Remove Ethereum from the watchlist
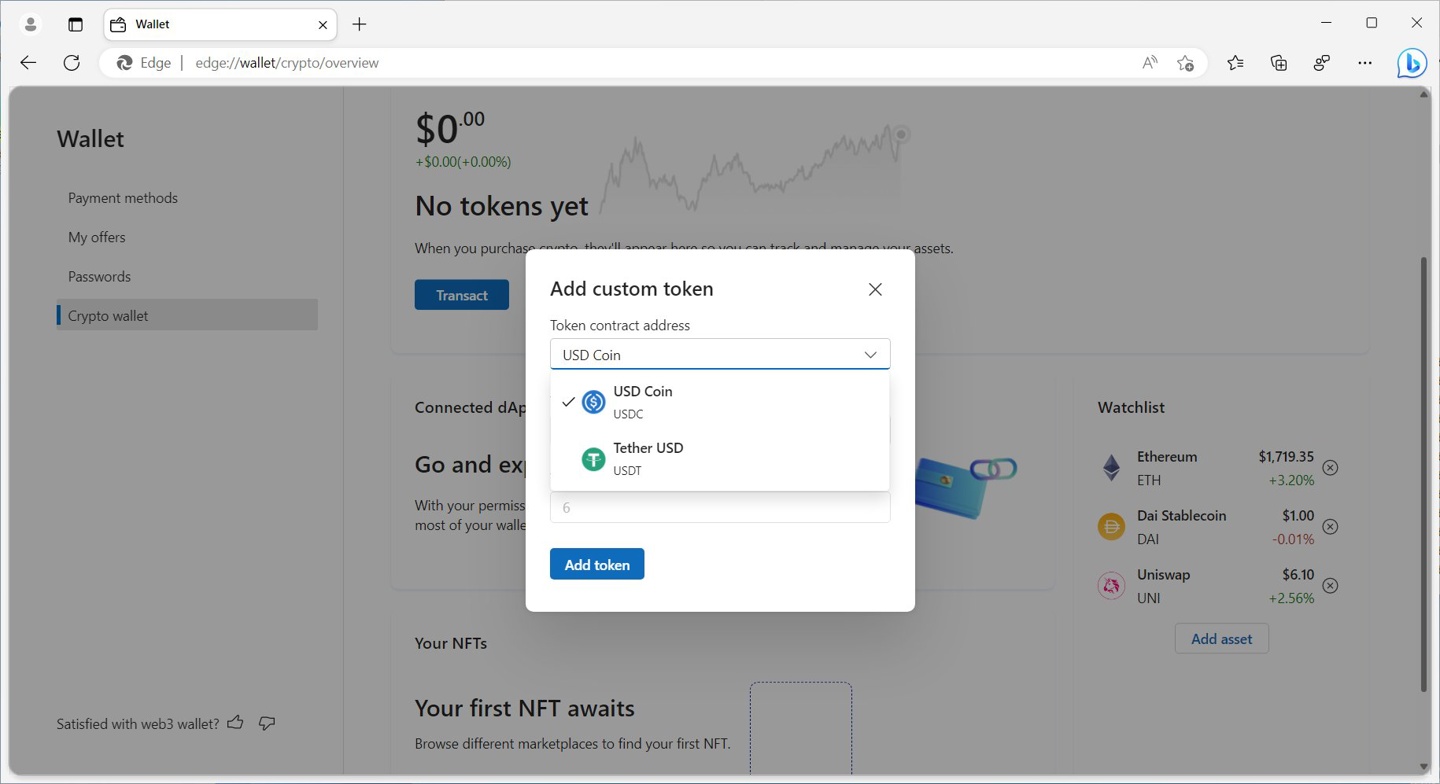Screen dimensions: 1440x784 click(1330, 468)
